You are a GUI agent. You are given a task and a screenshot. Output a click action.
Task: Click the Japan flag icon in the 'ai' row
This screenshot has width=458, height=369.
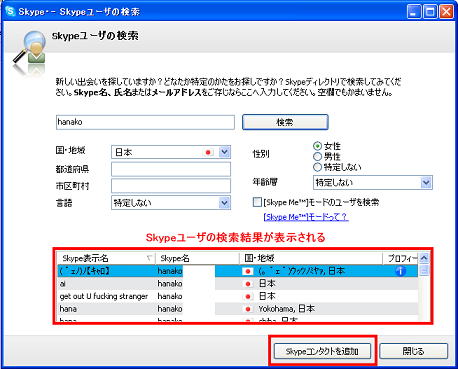tap(247, 284)
